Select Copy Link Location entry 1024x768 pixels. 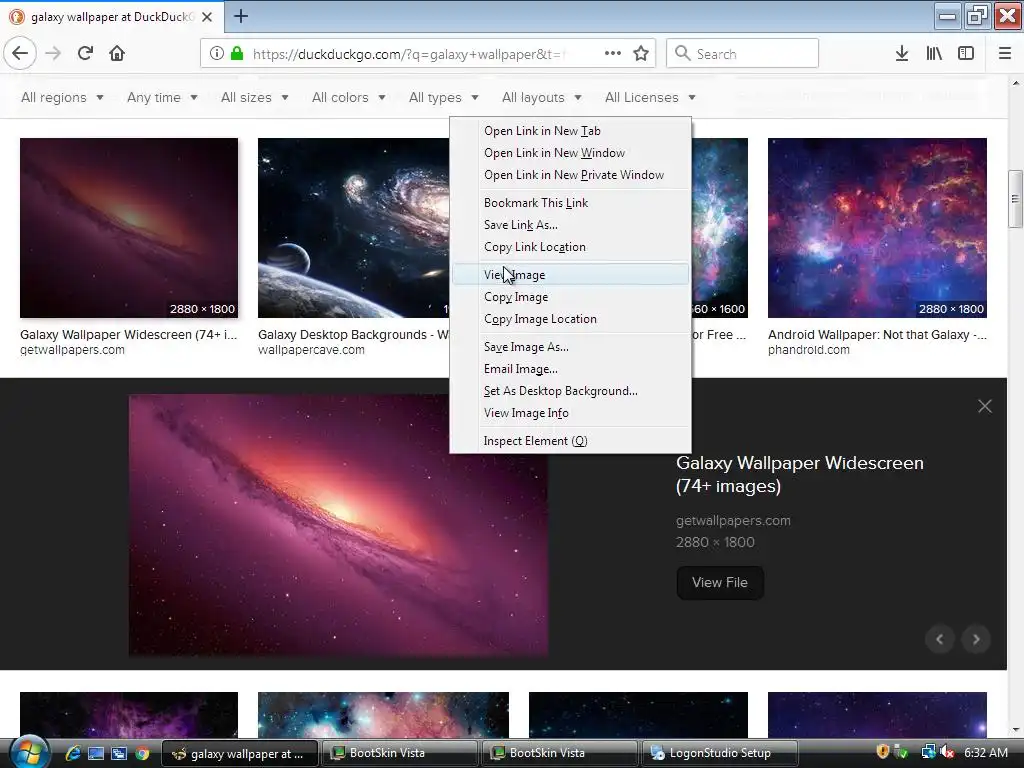(570, 247)
